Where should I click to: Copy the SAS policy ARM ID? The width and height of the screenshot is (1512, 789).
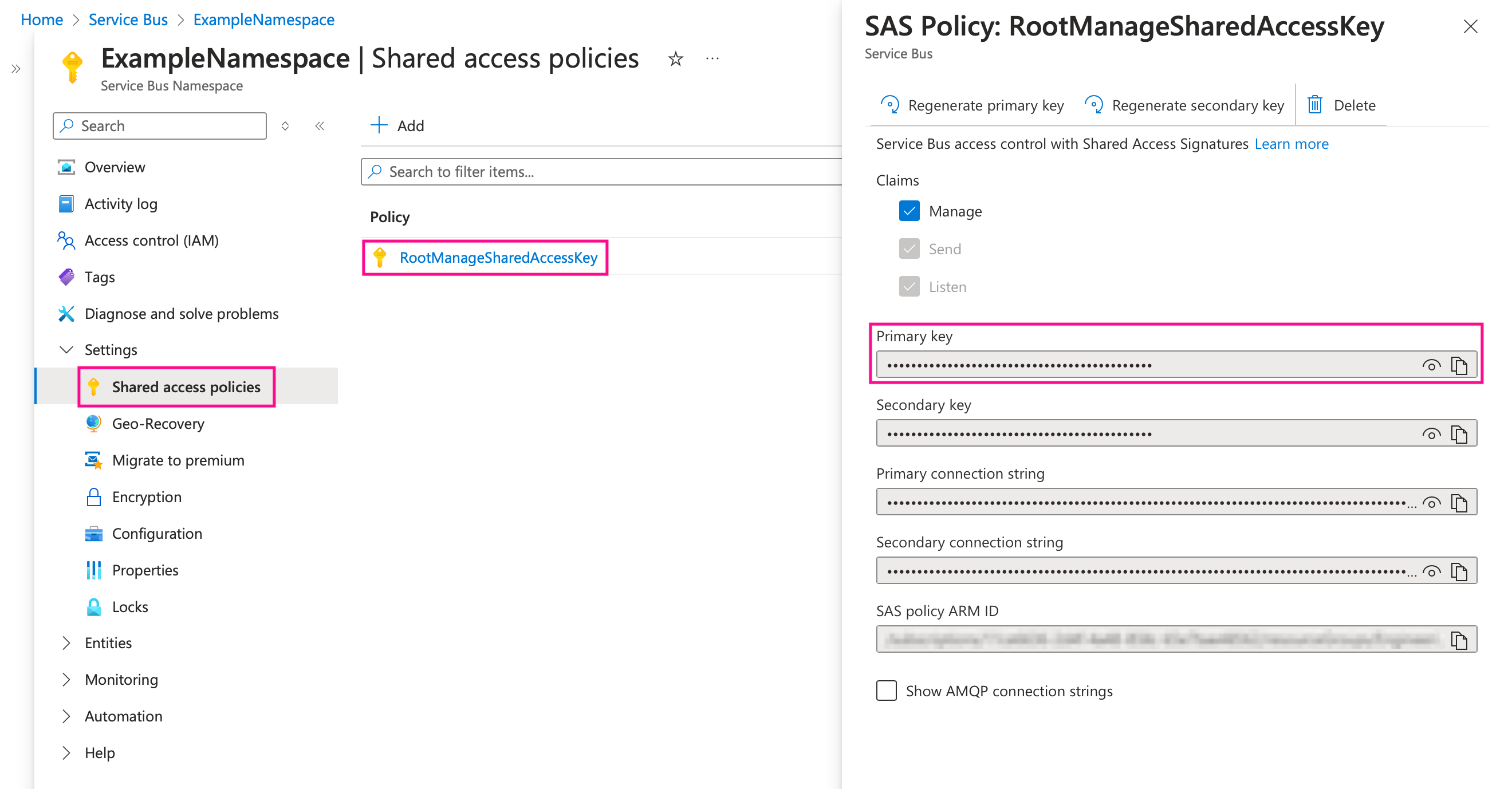pos(1459,640)
